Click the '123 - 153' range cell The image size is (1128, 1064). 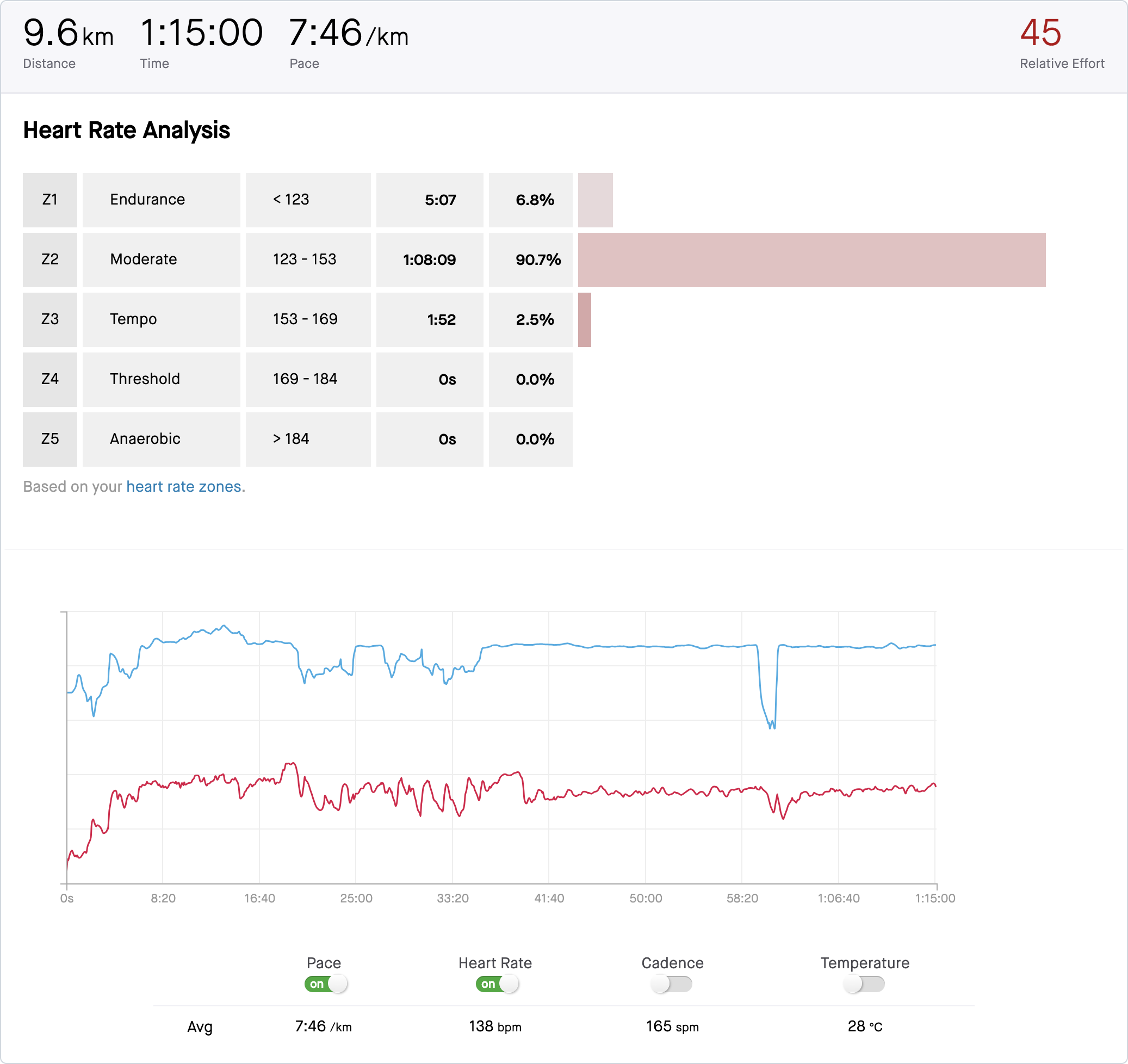308,259
